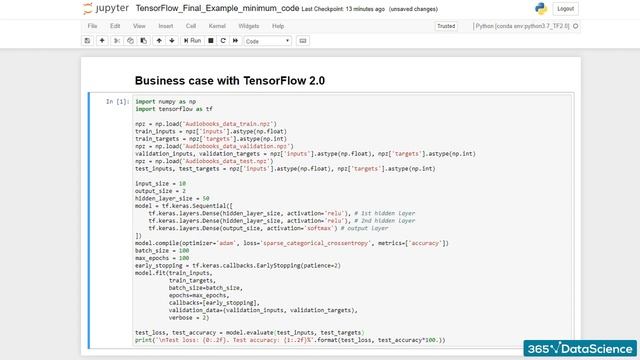Move the selected cell up
The image size is (640, 360).
(159, 41)
